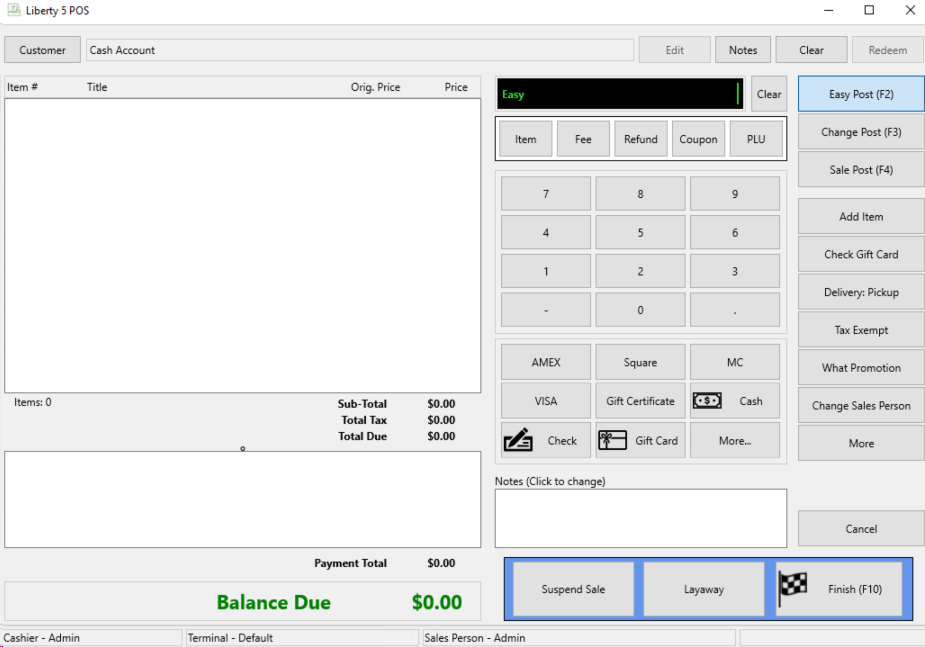Tap keypad decimal point key
The width and height of the screenshot is (925, 647).
pos(734,310)
